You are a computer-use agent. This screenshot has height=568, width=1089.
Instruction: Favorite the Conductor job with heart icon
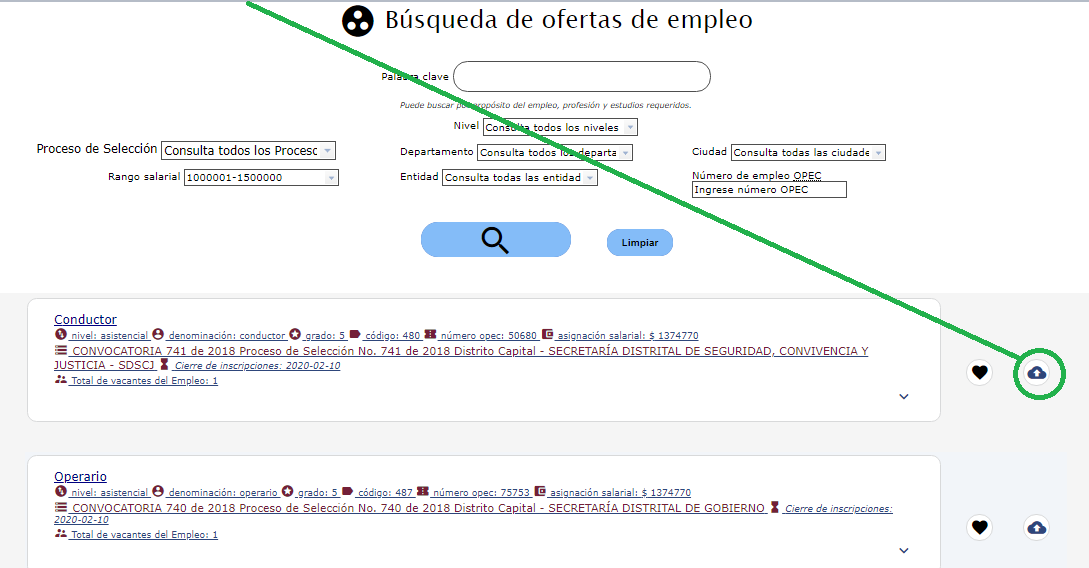click(980, 373)
